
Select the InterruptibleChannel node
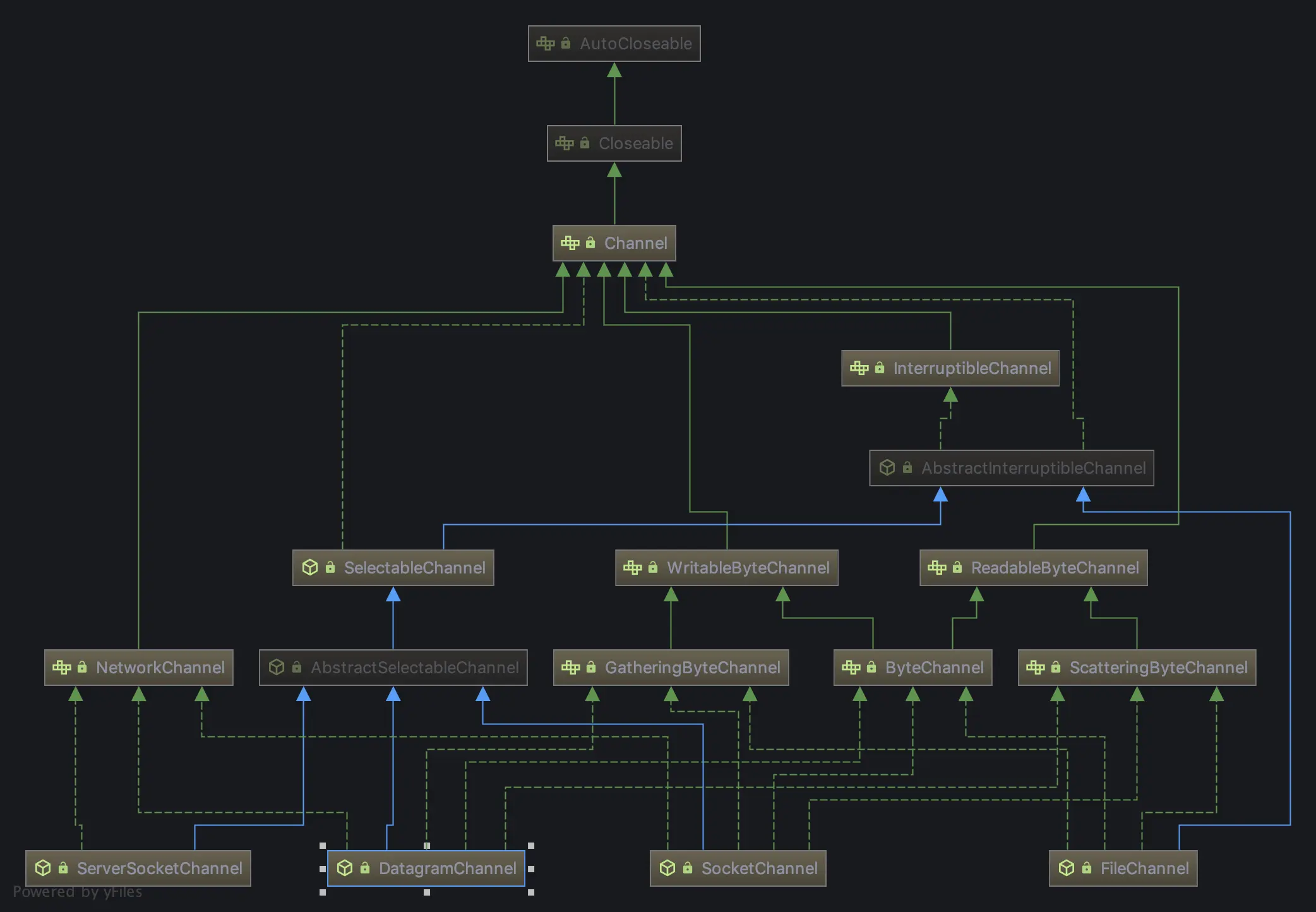click(x=950, y=368)
